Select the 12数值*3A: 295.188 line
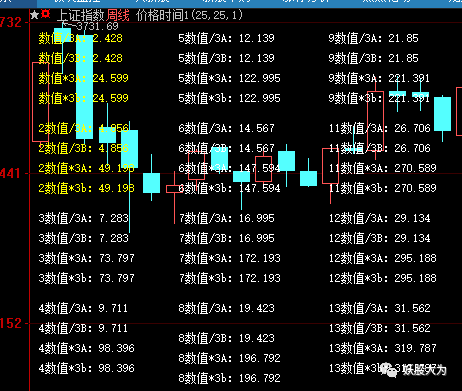Screen dimensions: 462x391 pyautogui.click(x=383, y=258)
